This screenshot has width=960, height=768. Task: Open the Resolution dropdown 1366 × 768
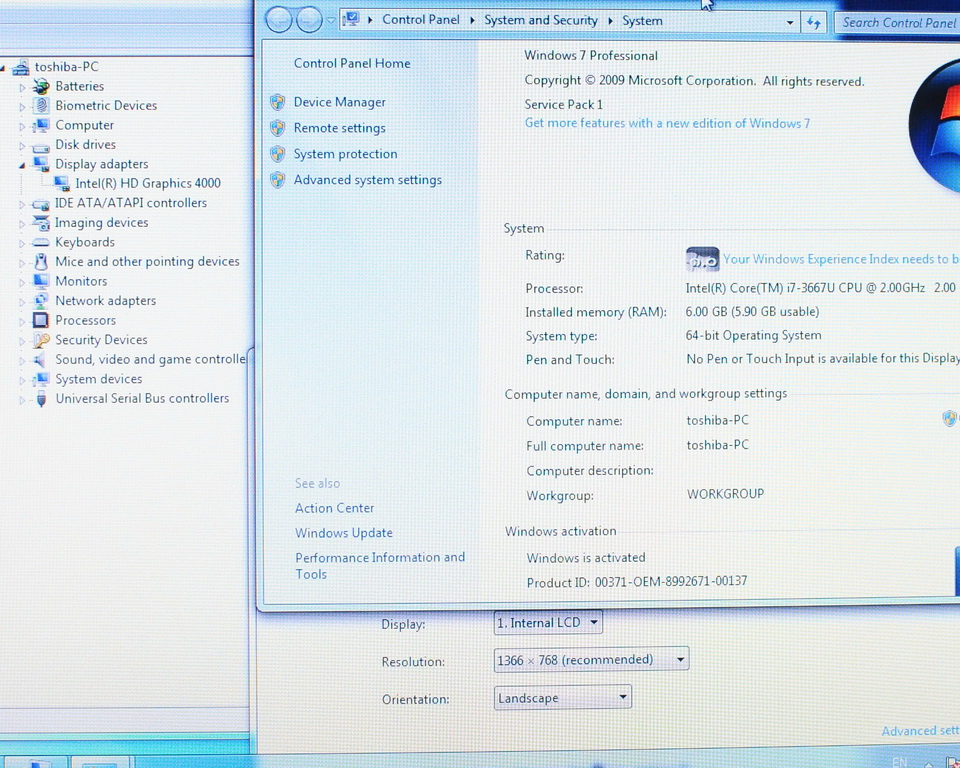(x=591, y=660)
